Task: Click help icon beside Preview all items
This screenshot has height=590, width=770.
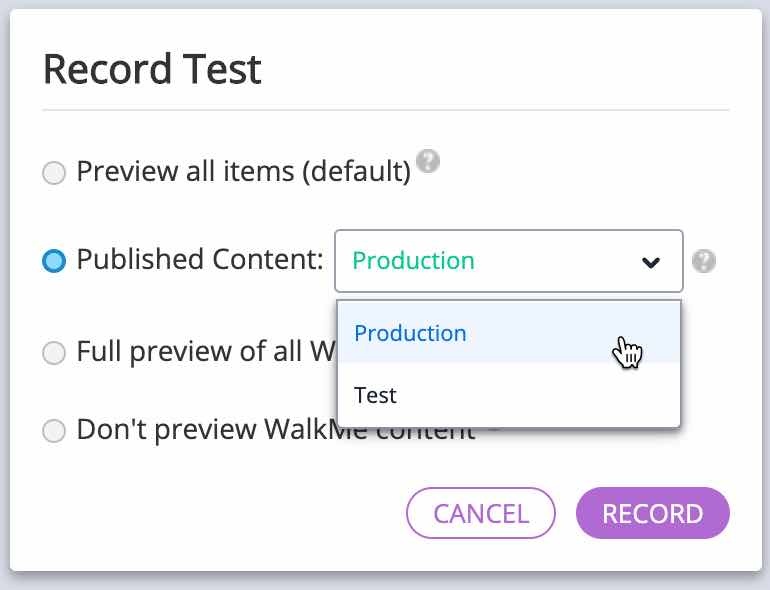Action: [428, 161]
